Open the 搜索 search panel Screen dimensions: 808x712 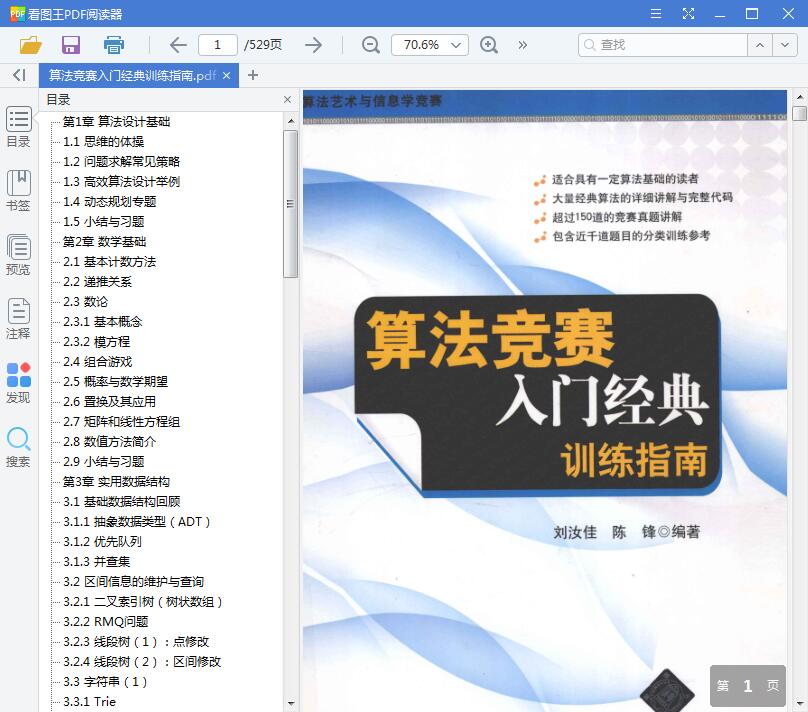(19, 447)
